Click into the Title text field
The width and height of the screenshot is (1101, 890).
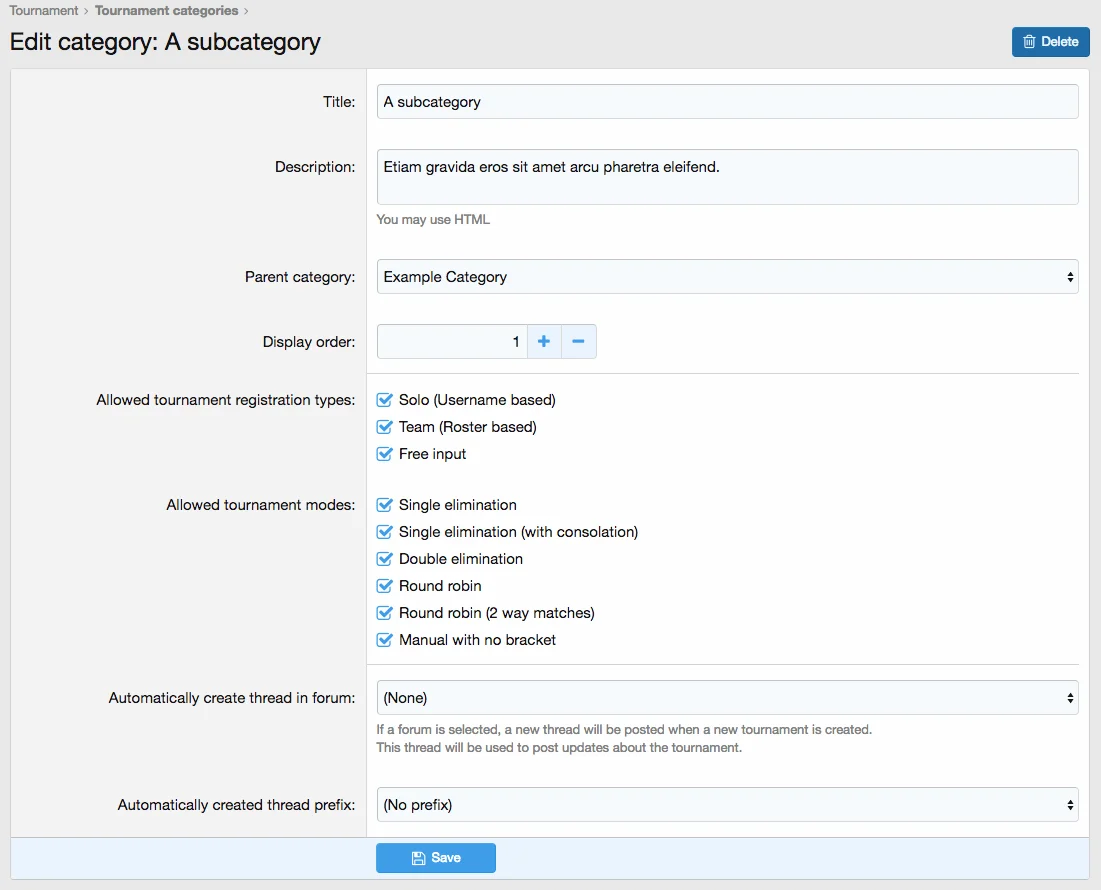727,102
